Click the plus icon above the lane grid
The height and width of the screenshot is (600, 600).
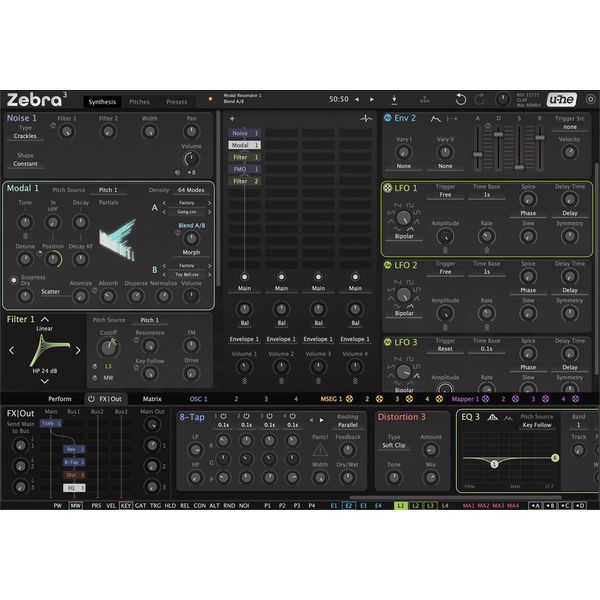232,118
